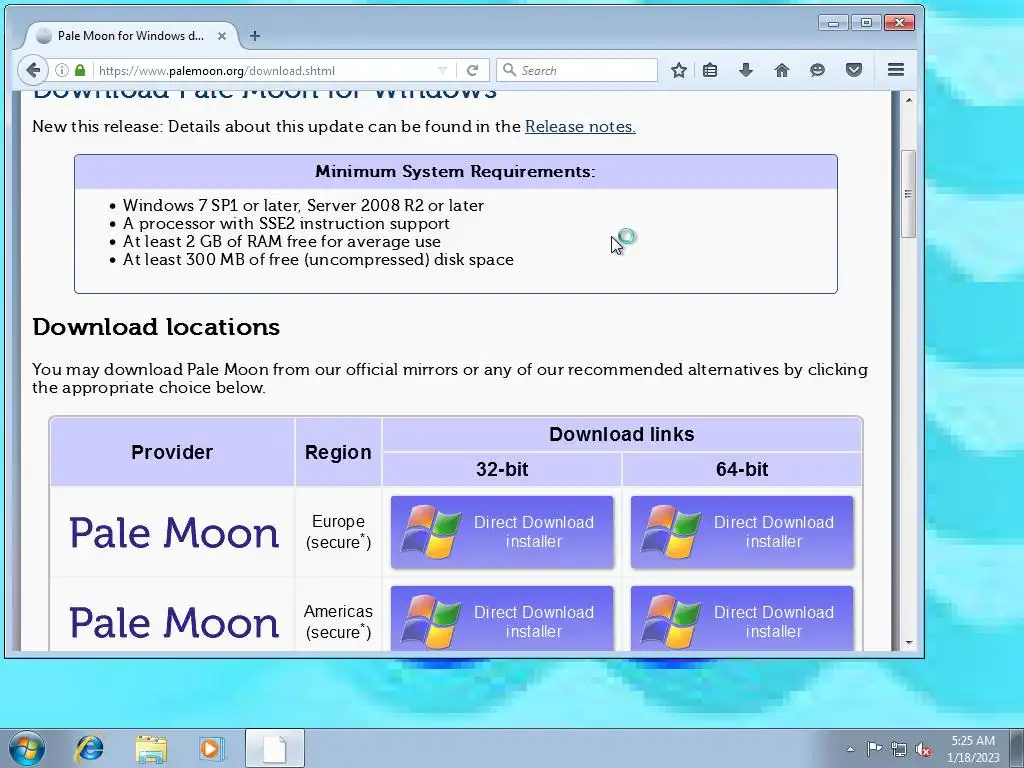1024x768 pixels.
Task: Download Americas 32-bit Direct Download installer
Action: (502, 618)
